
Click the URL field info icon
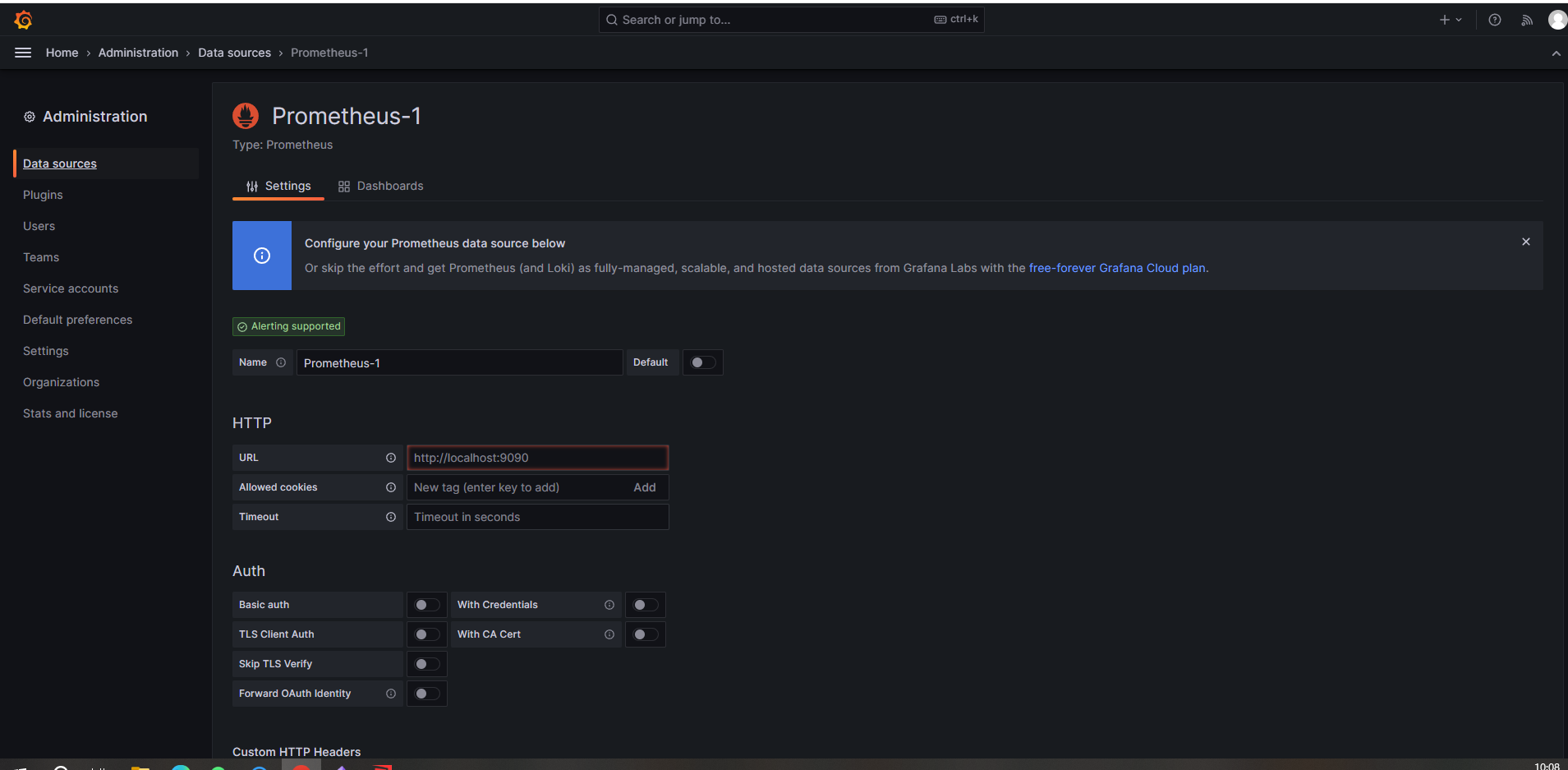coord(391,458)
